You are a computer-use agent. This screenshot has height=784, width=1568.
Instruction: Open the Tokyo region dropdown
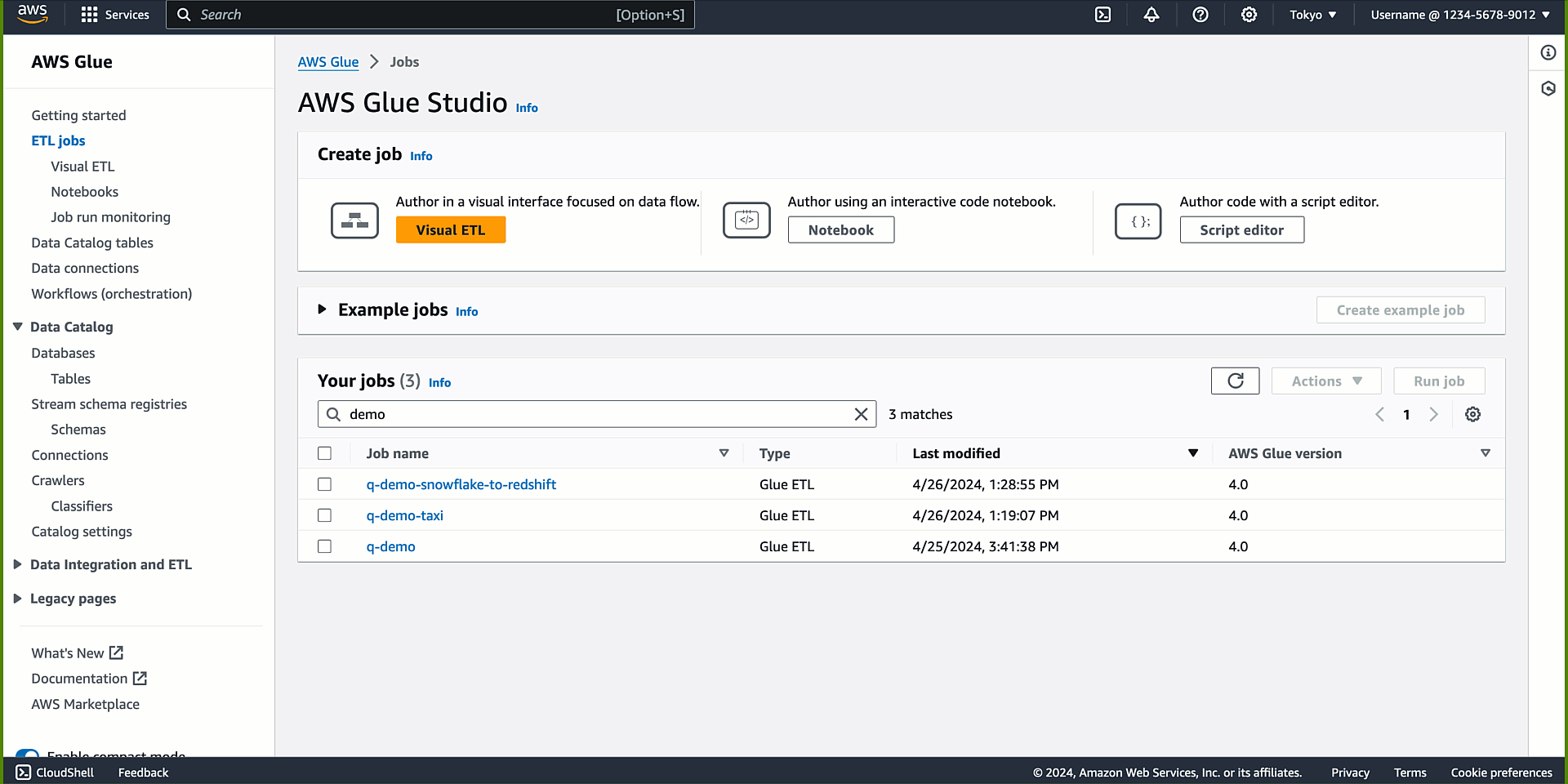click(x=1312, y=15)
